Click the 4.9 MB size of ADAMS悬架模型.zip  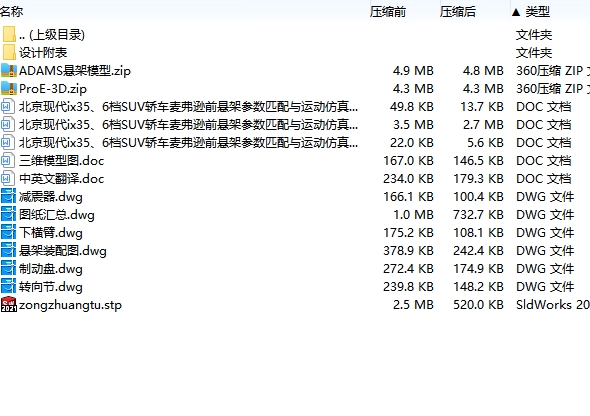pos(413,71)
